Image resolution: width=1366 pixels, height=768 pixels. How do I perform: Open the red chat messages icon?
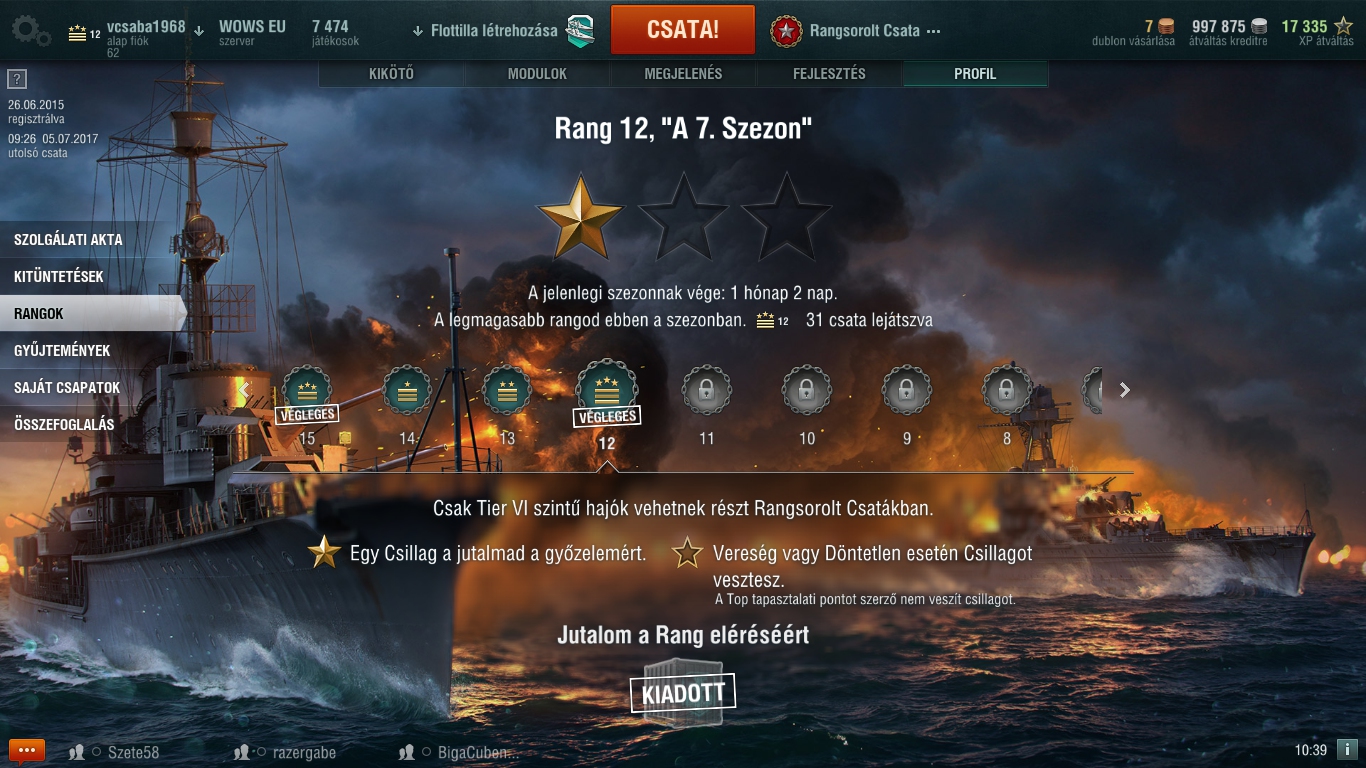tap(27, 751)
